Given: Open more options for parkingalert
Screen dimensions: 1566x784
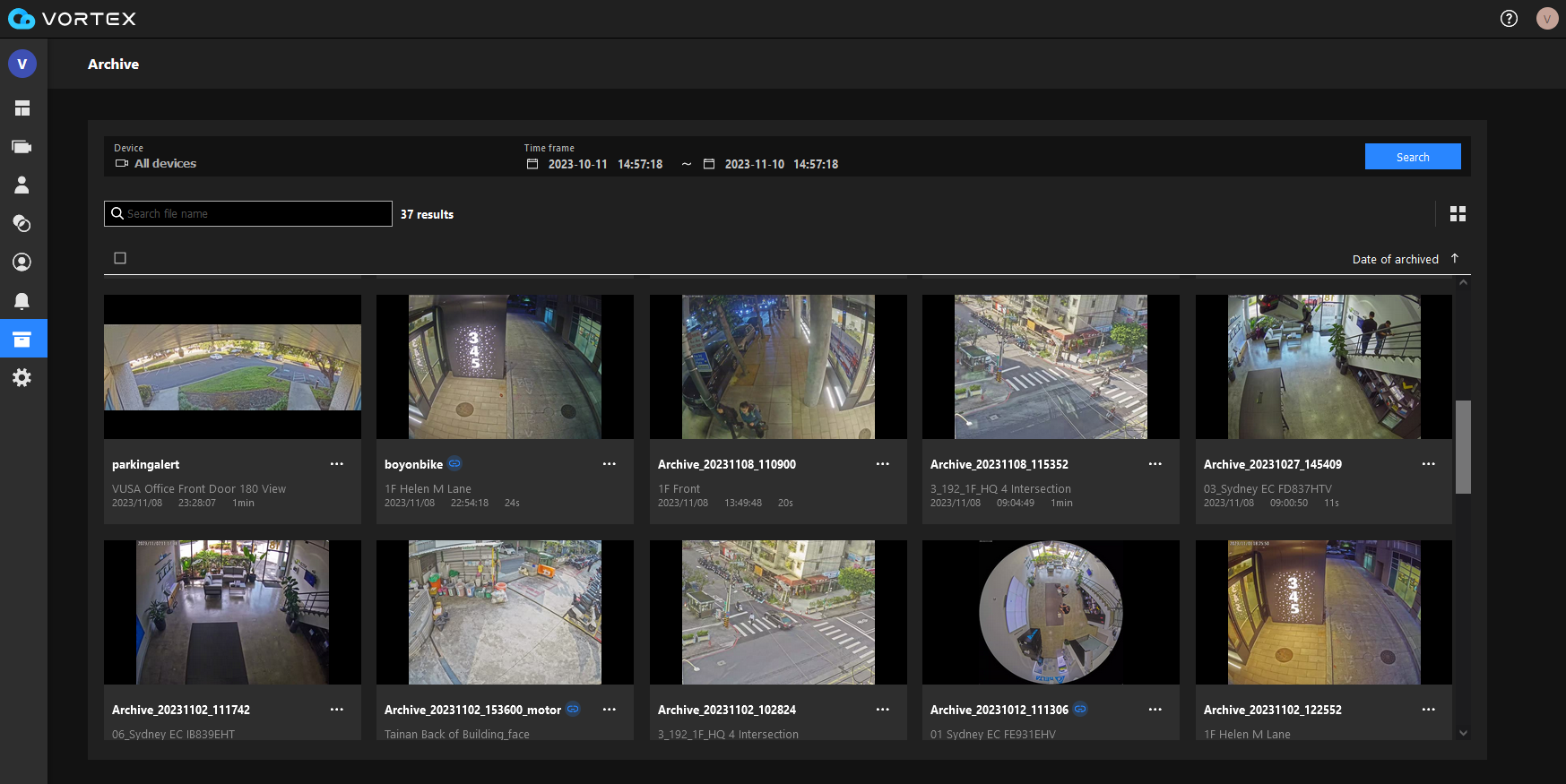Looking at the screenshot, I should [x=337, y=464].
